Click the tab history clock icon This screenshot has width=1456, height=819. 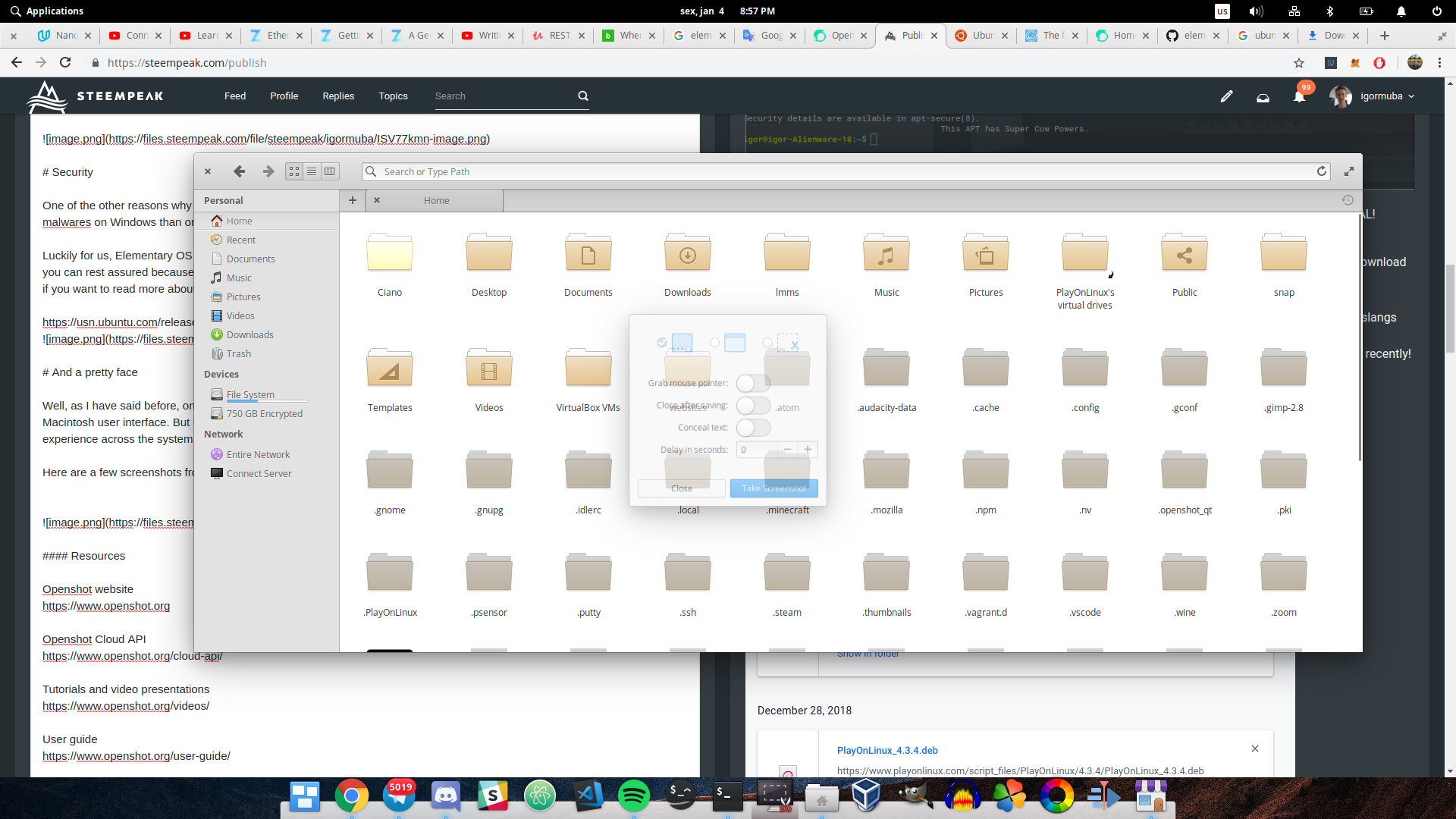[x=1348, y=200]
